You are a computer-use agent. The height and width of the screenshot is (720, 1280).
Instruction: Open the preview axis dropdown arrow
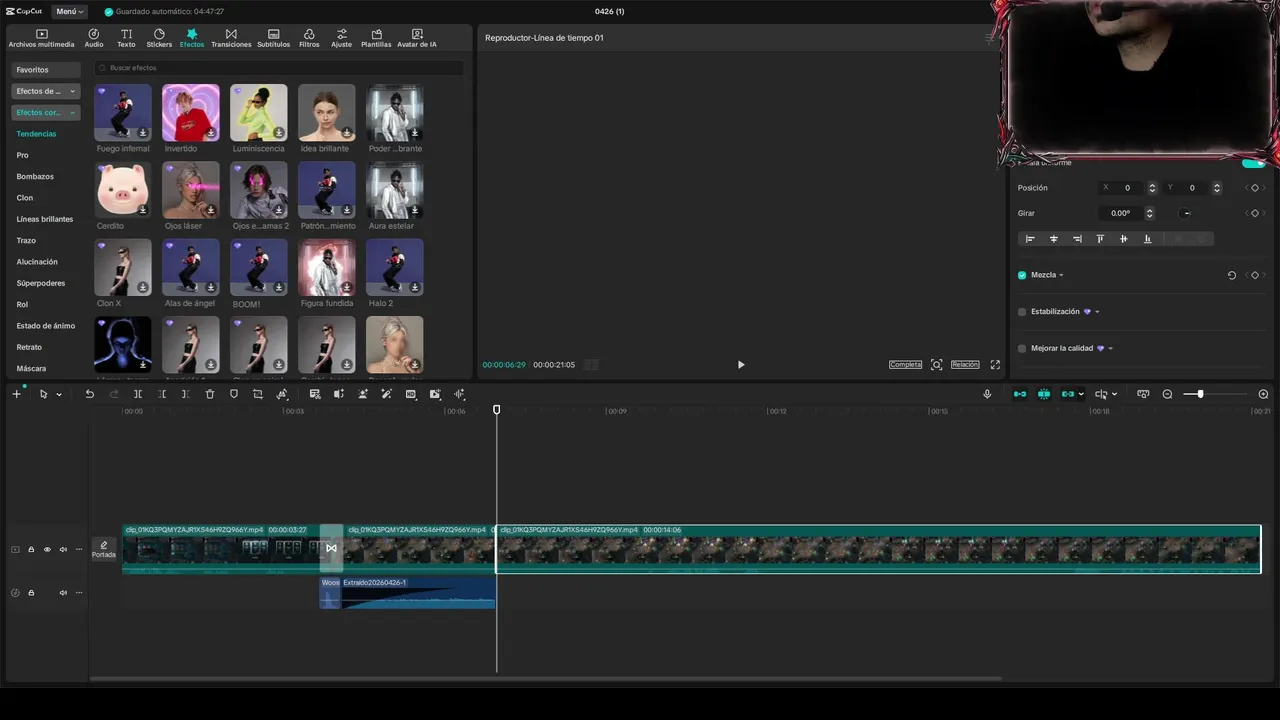(x=1114, y=395)
